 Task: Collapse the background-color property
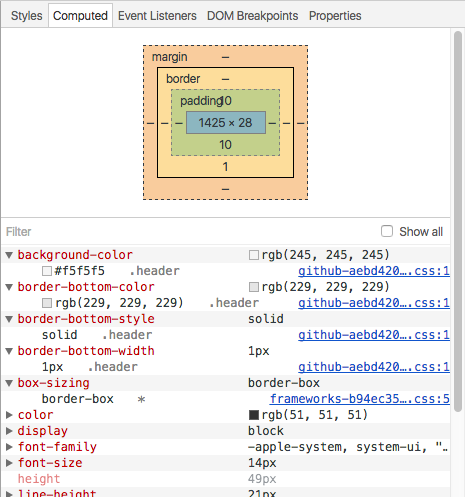point(9,255)
